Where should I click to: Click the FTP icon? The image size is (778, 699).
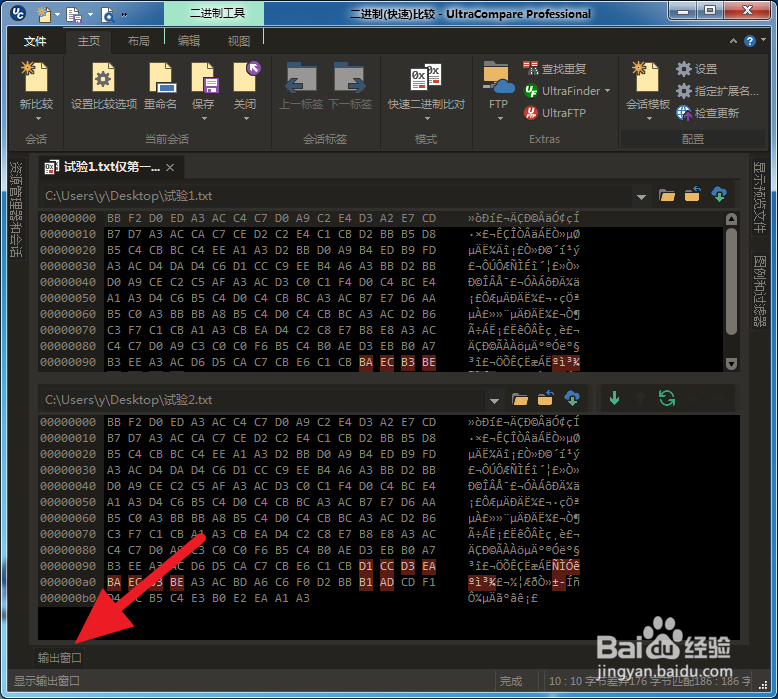498,78
